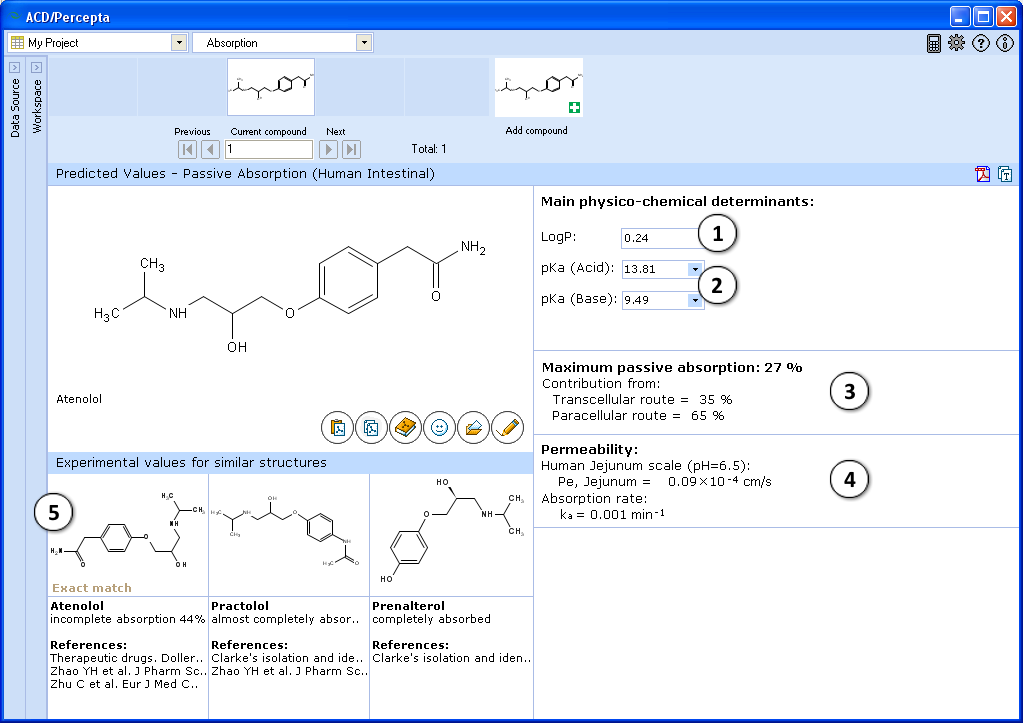Click the copy structure icon
This screenshot has height=723, width=1023.
(371, 427)
